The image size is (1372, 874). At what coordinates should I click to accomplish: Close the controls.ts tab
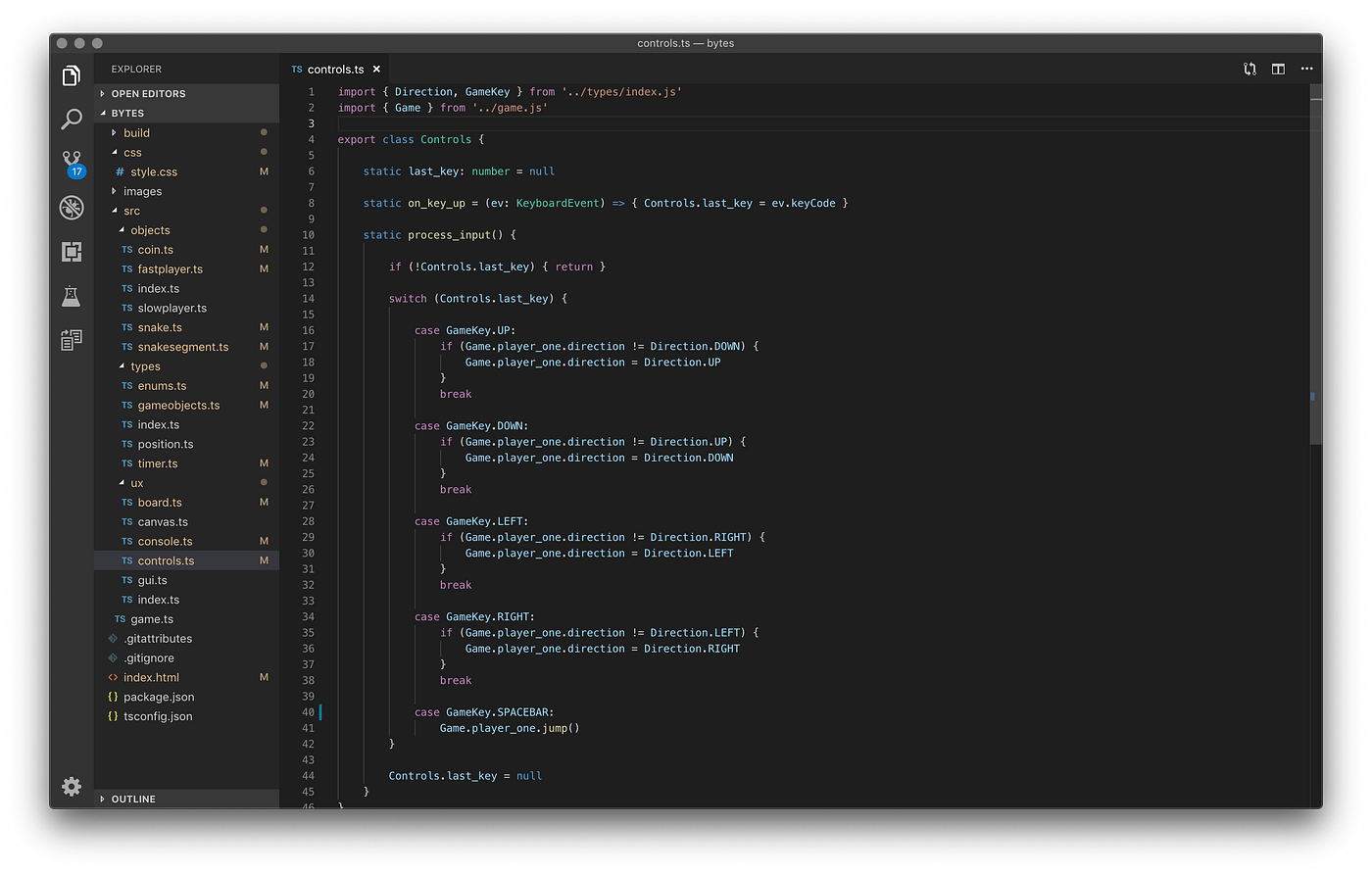tap(375, 69)
